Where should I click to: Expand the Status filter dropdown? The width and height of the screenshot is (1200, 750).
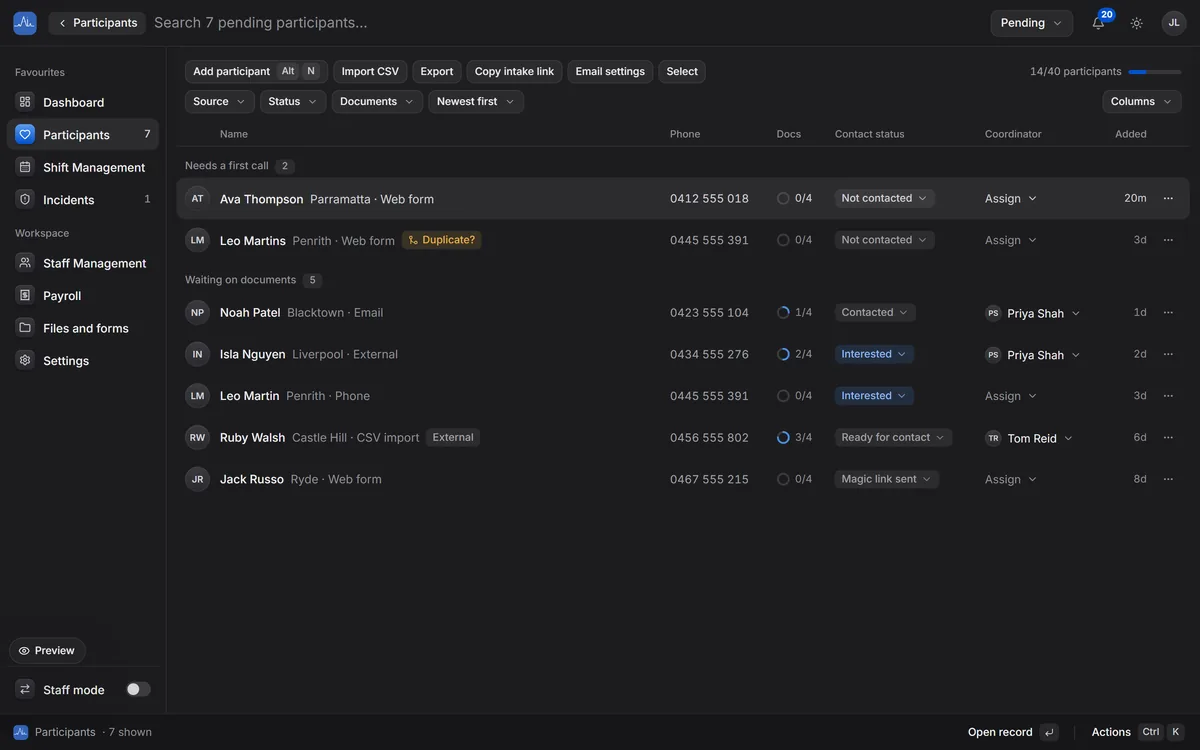pyautogui.click(x=293, y=101)
